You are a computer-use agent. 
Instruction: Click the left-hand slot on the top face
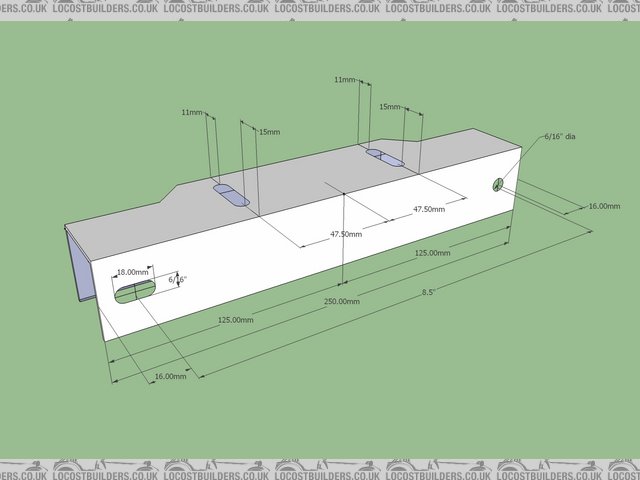pos(230,193)
